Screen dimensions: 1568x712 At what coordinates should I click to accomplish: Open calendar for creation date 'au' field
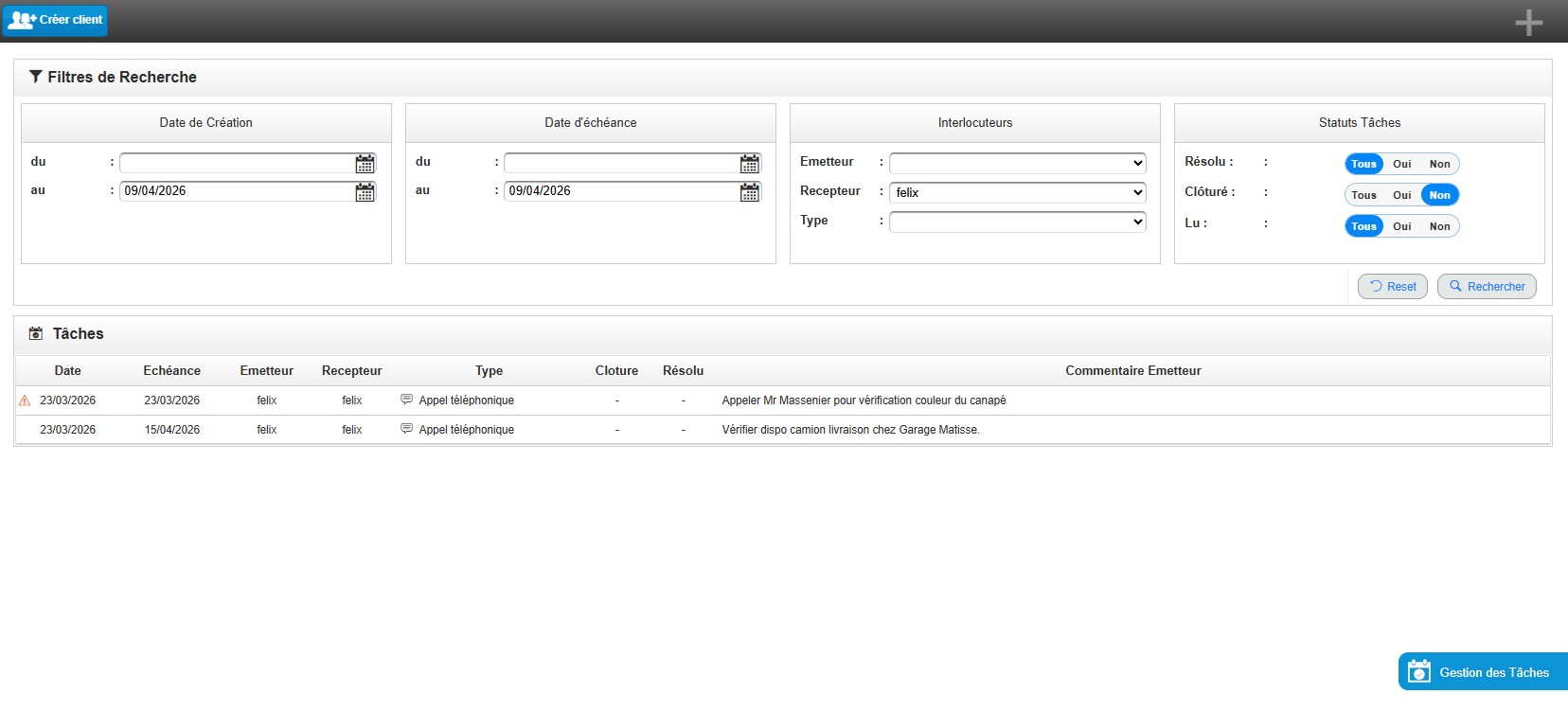click(x=365, y=192)
